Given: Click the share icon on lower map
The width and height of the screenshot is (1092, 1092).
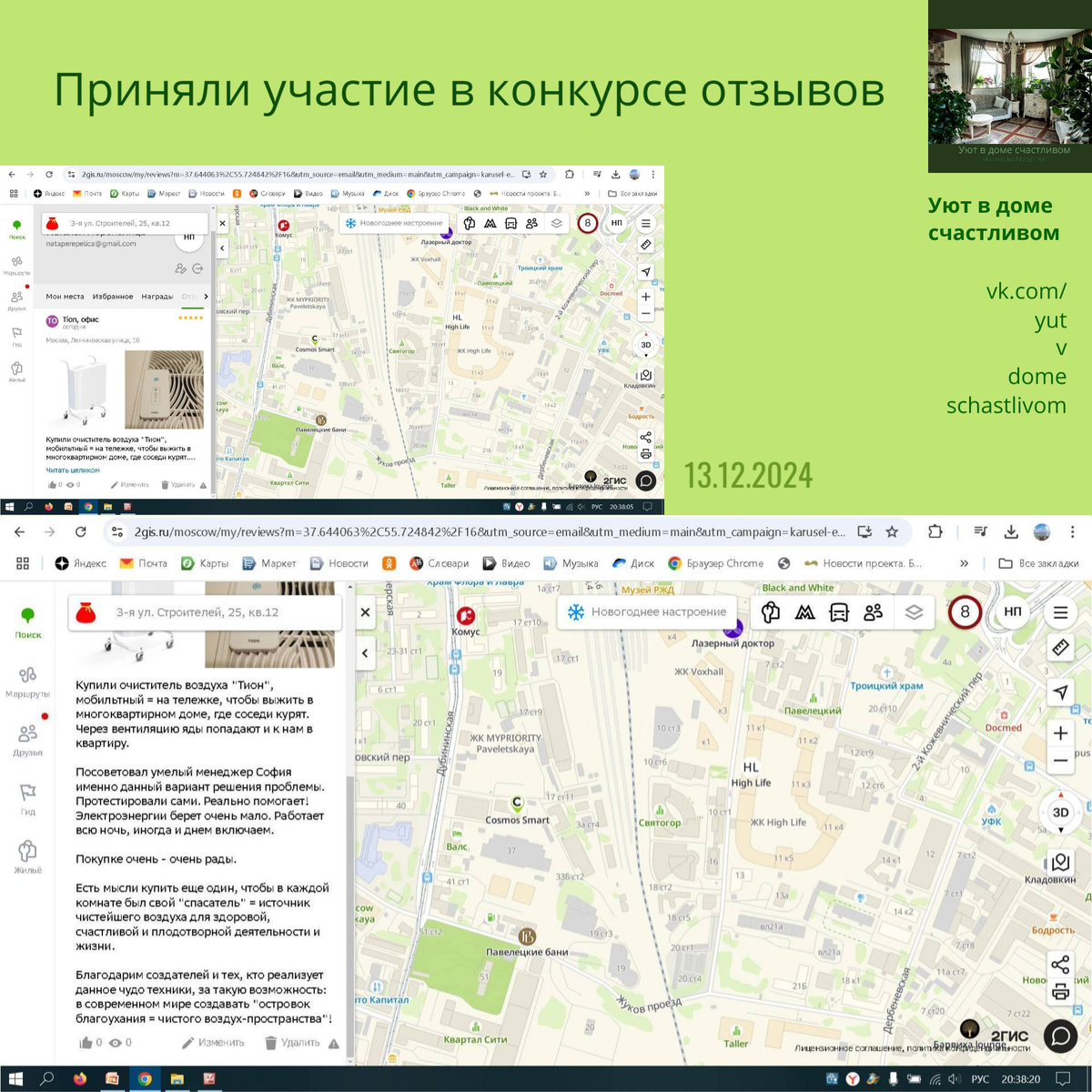Looking at the screenshot, I should click(1060, 965).
